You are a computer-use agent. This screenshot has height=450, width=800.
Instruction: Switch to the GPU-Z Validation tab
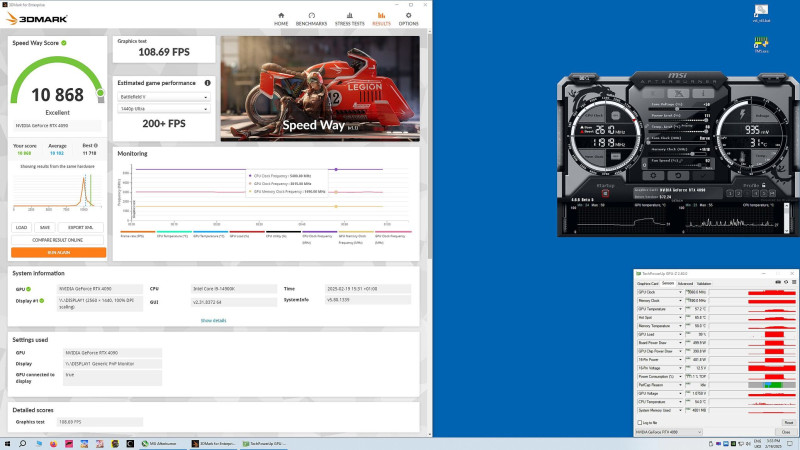704,284
